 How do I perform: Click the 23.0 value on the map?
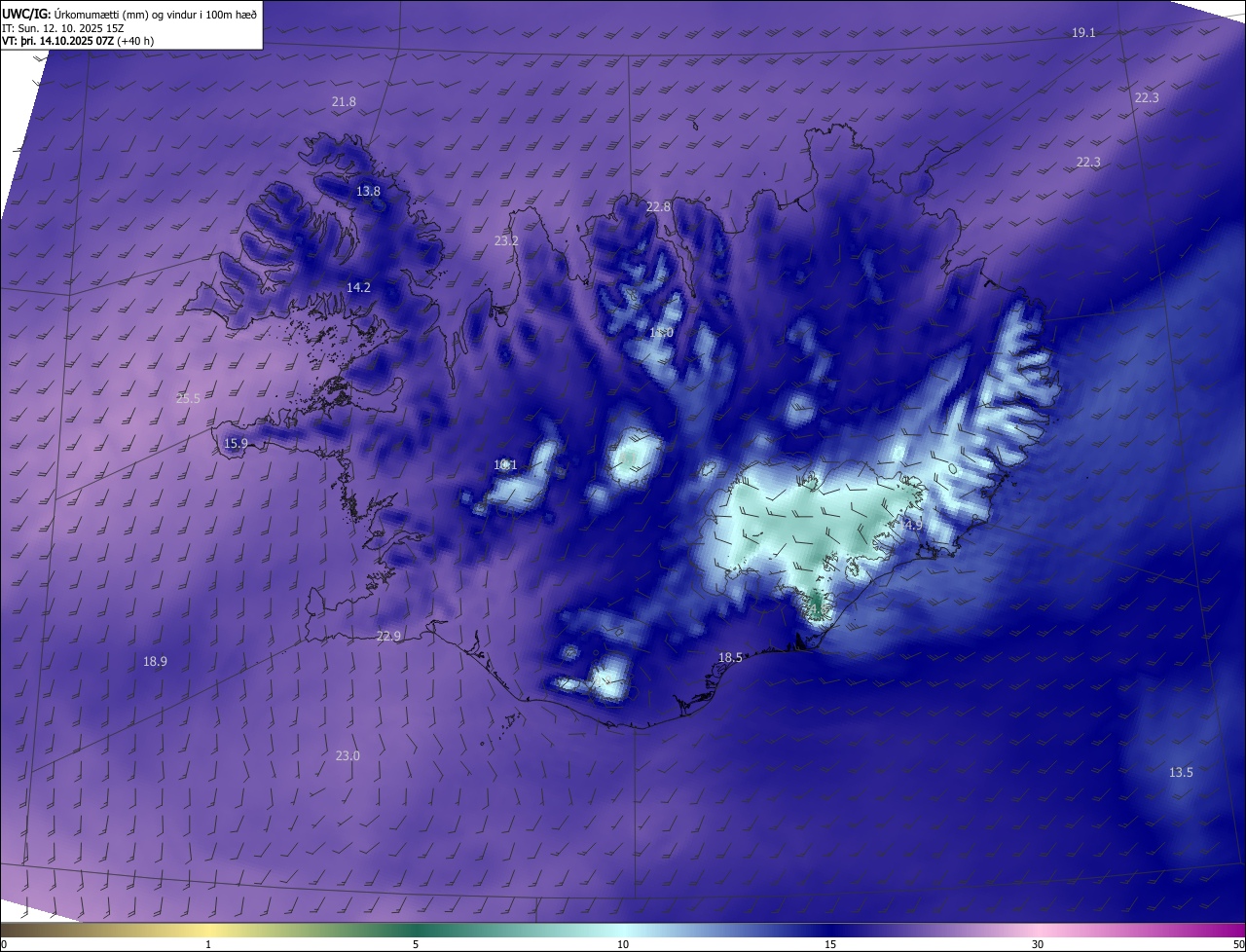point(348,756)
